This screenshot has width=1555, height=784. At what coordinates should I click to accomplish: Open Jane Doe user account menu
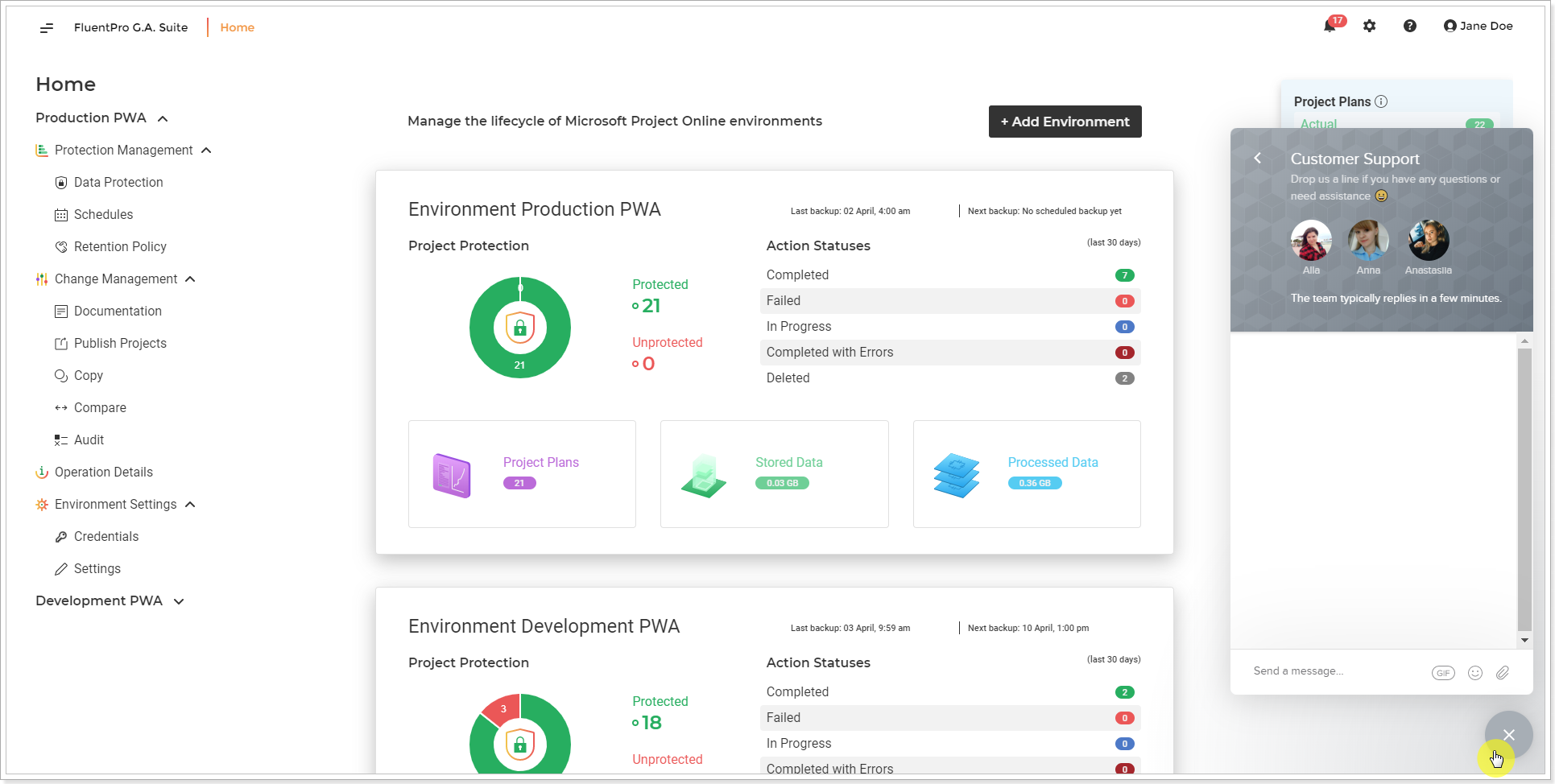[x=1478, y=26]
